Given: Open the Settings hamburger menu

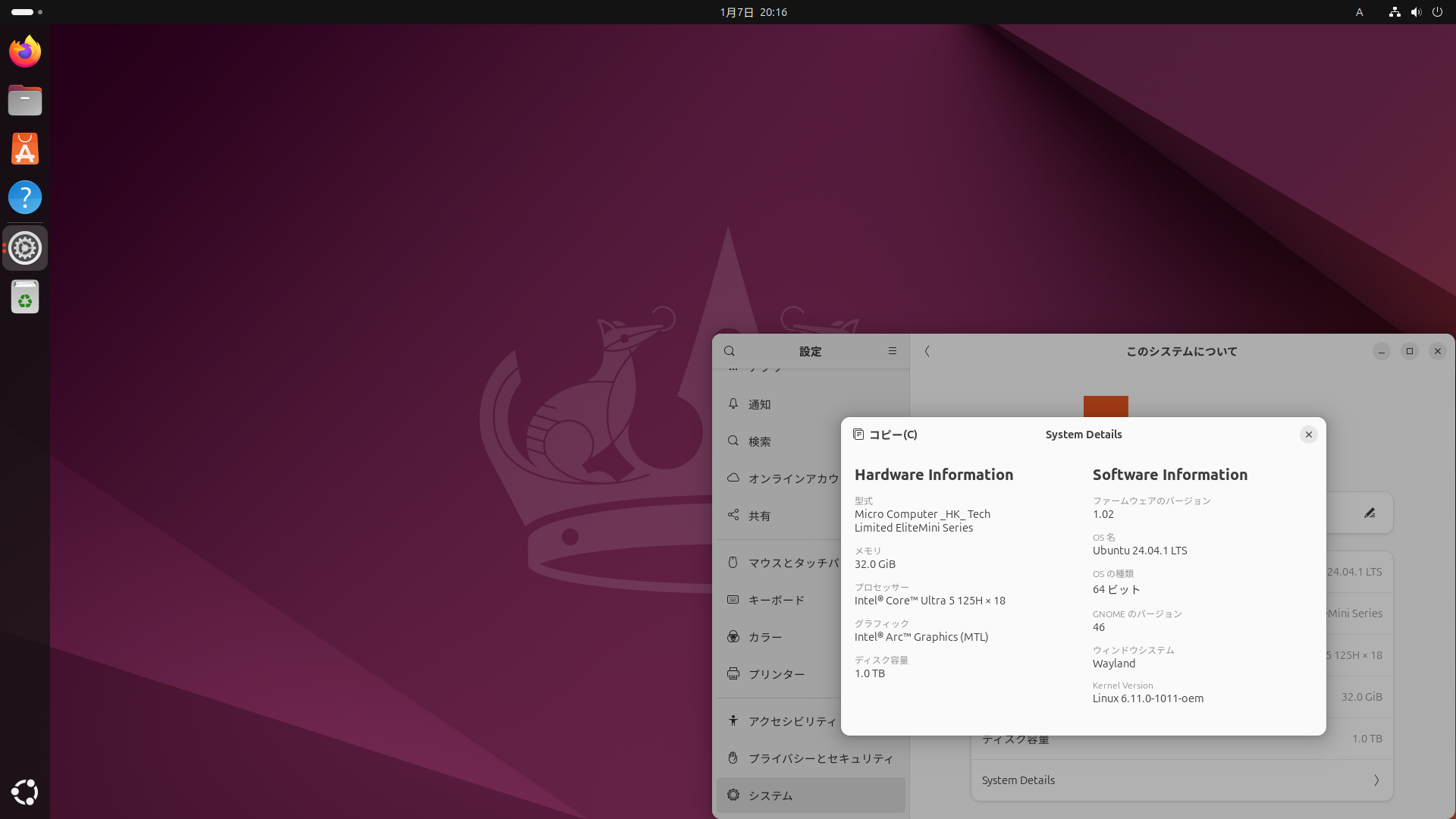Looking at the screenshot, I should 892,351.
